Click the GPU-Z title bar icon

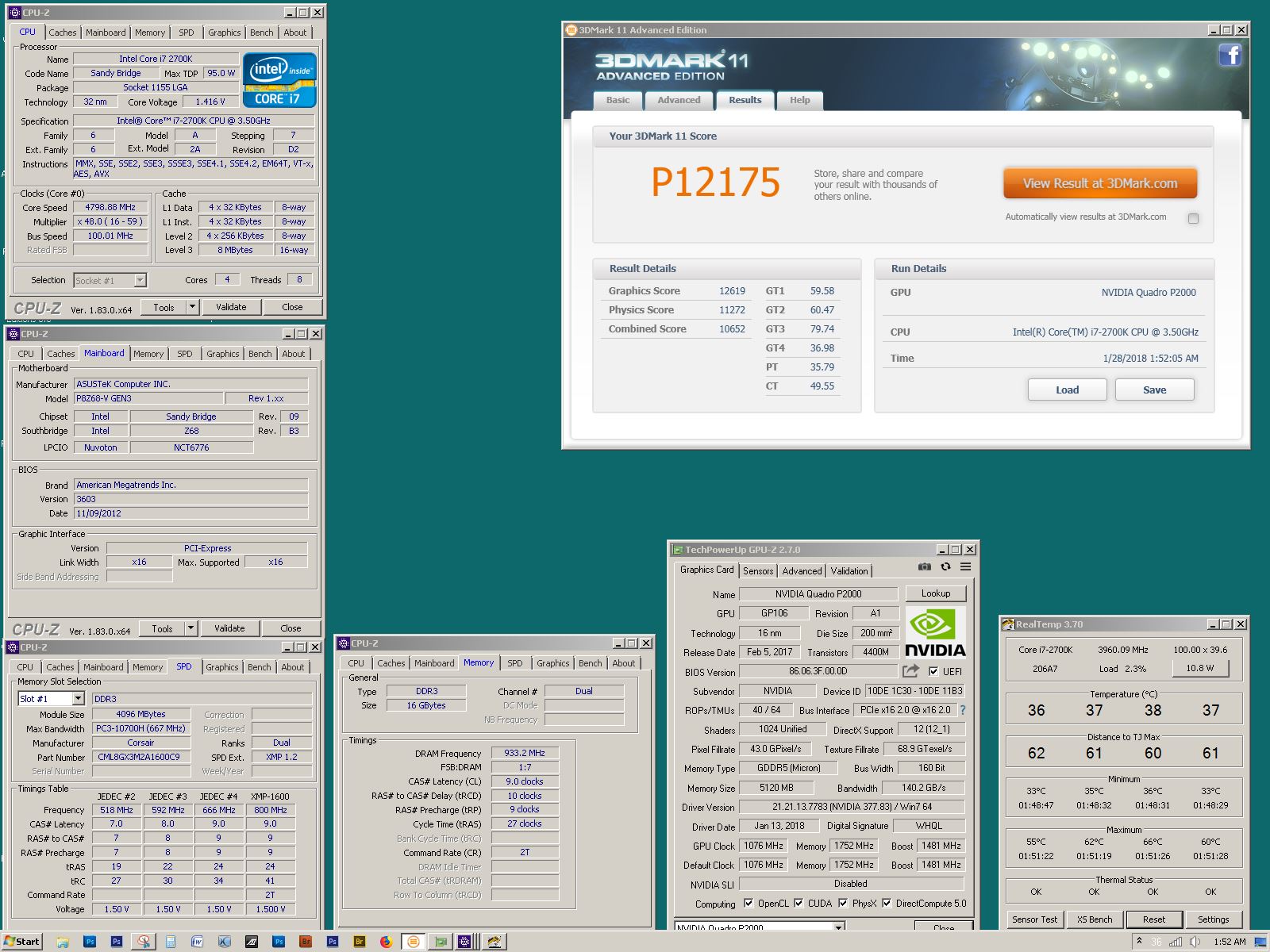(x=678, y=549)
